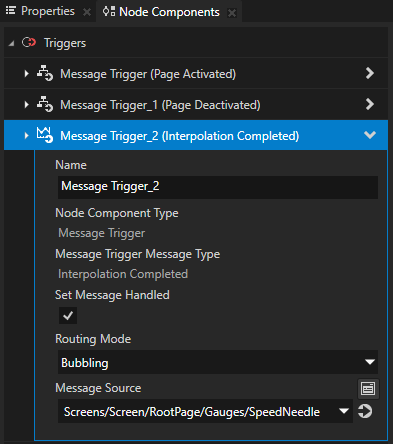Image resolution: width=393 pixels, height=444 pixels.
Task: Click the Message Source label
Action: [x=98, y=388]
